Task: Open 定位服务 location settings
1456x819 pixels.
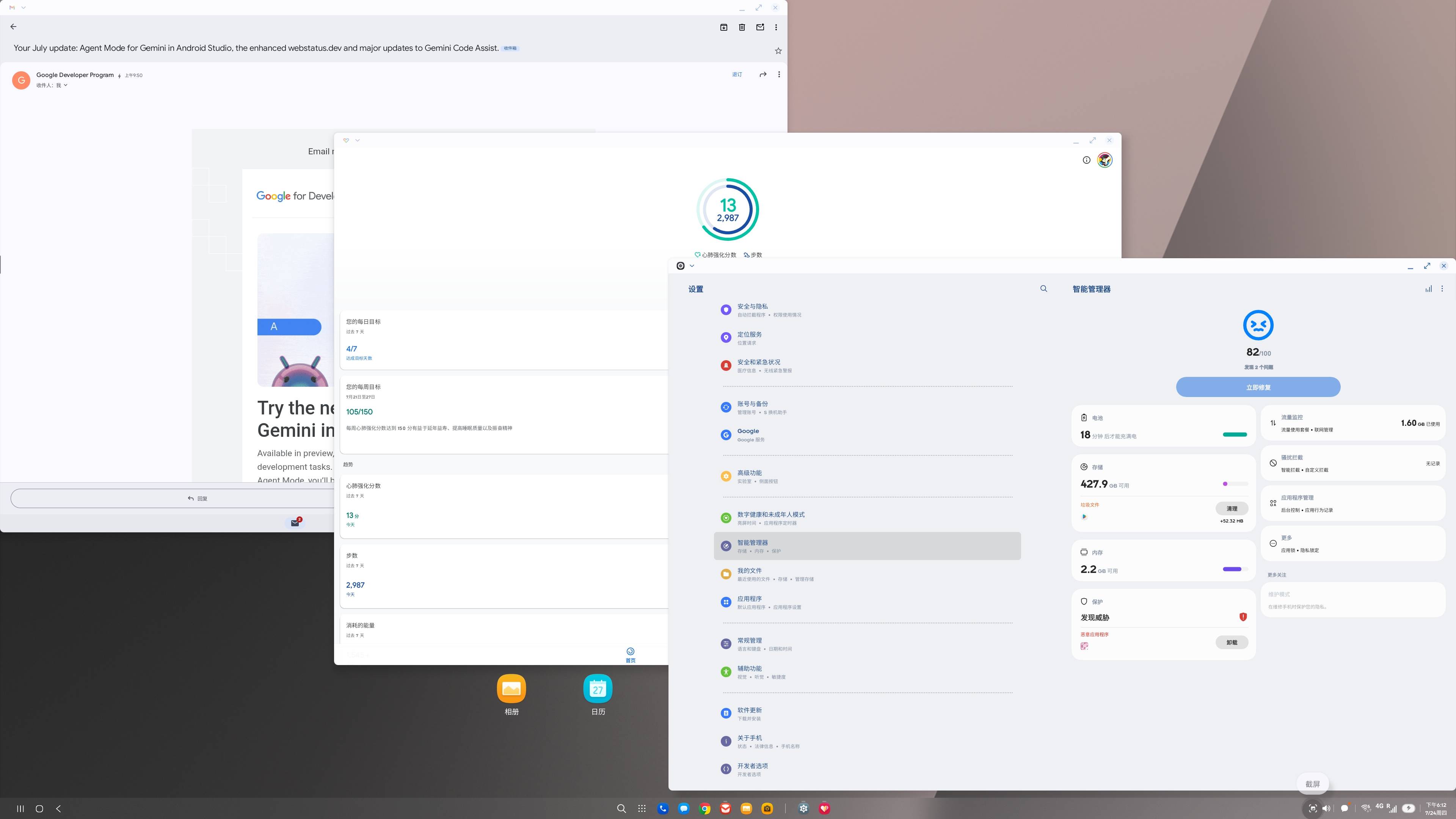Action: point(867,338)
